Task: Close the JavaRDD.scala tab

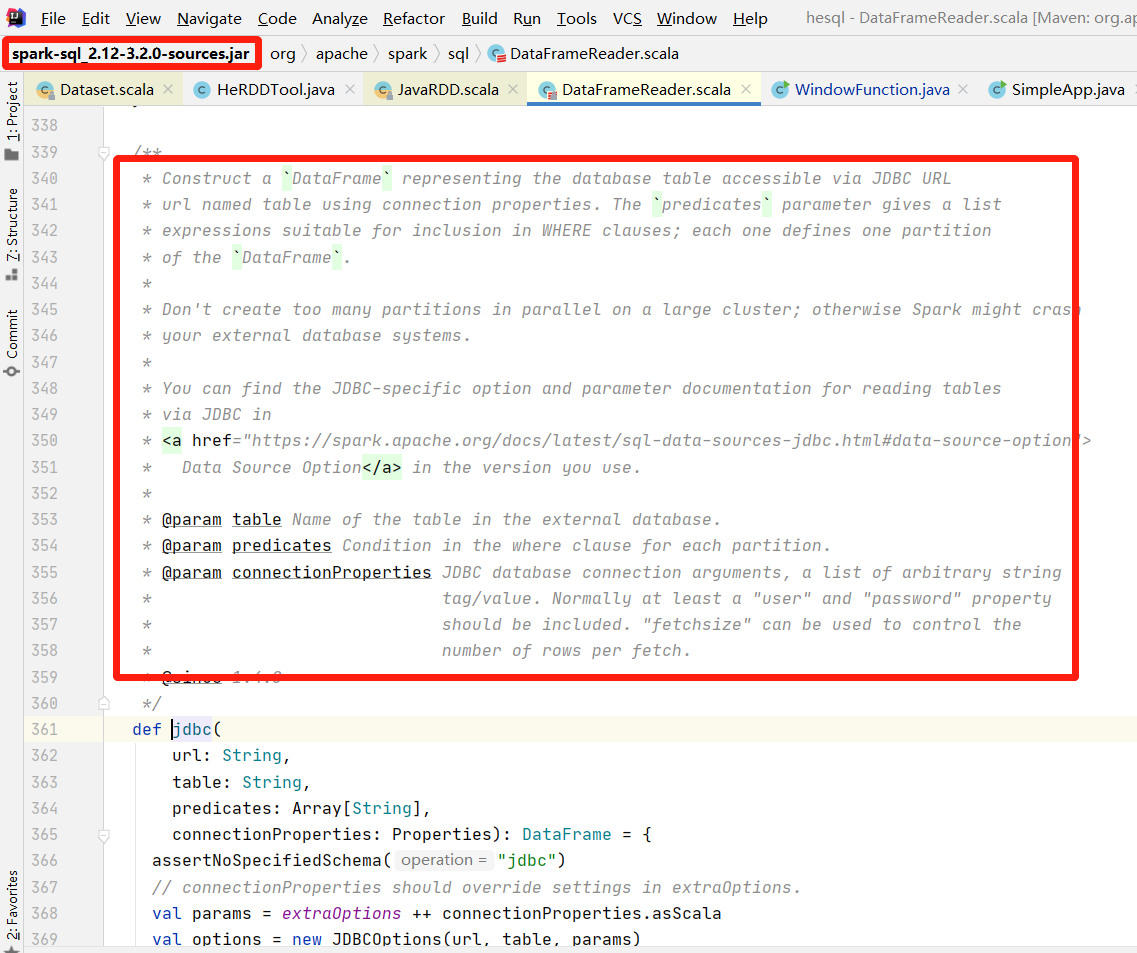Action: tap(513, 89)
